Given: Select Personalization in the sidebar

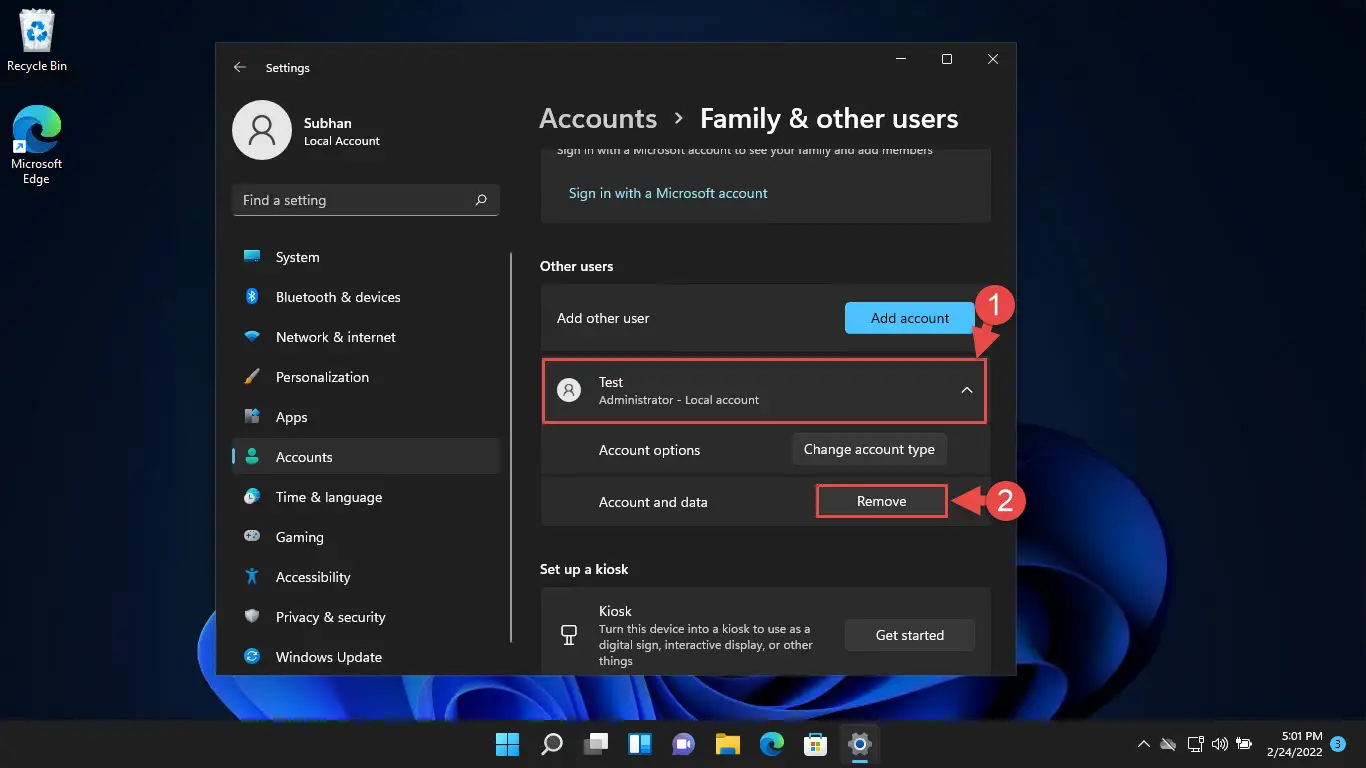Looking at the screenshot, I should tap(366, 377).
